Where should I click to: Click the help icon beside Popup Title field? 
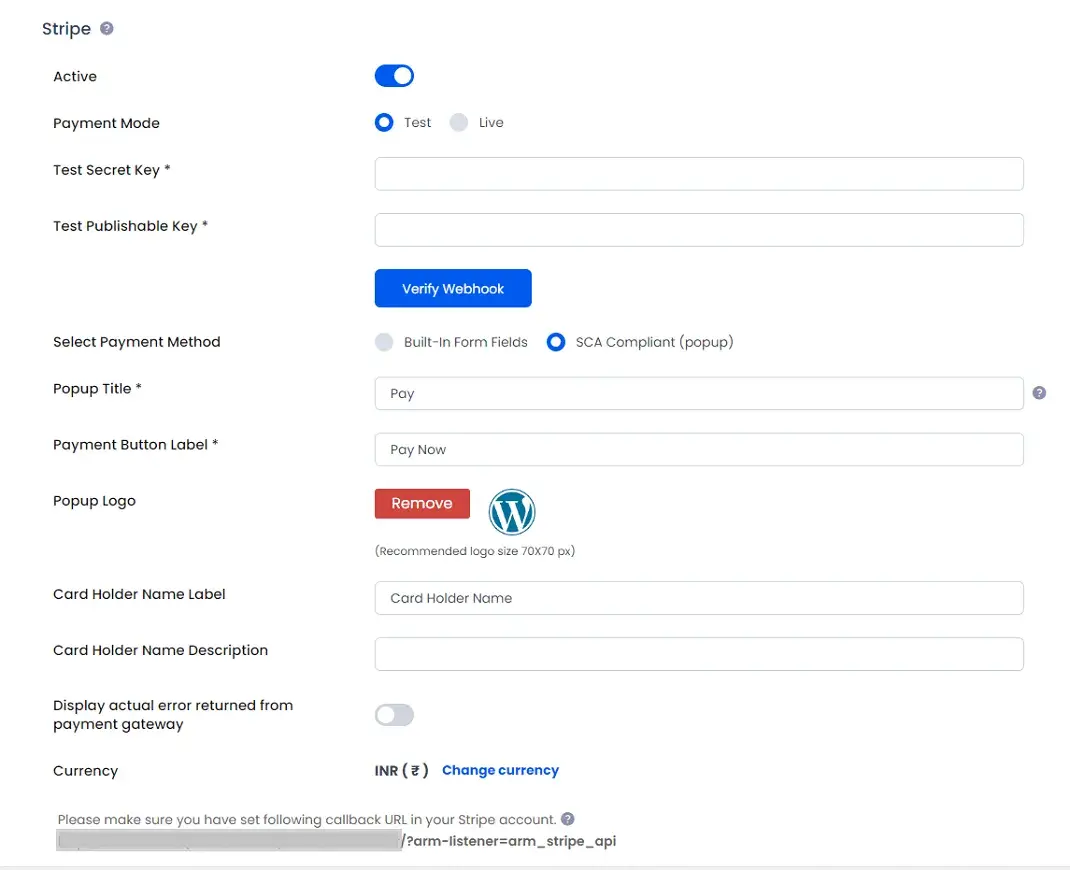(1039, 393)
